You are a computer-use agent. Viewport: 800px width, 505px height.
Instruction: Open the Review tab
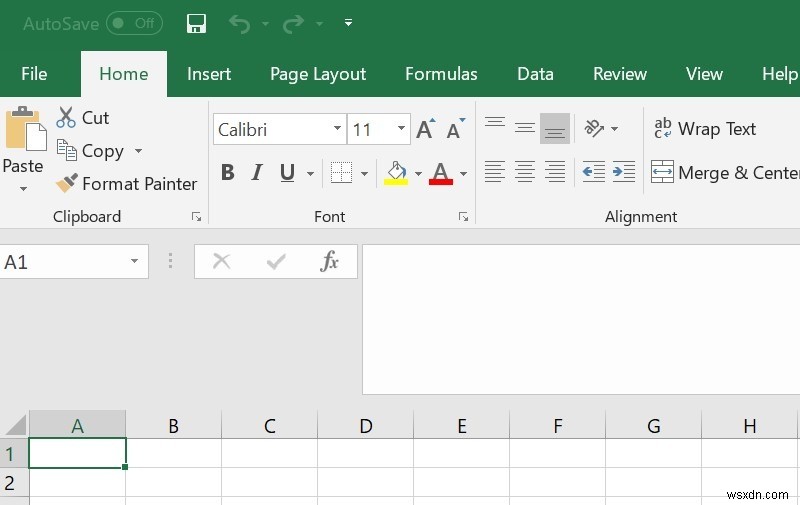[620, 74]
